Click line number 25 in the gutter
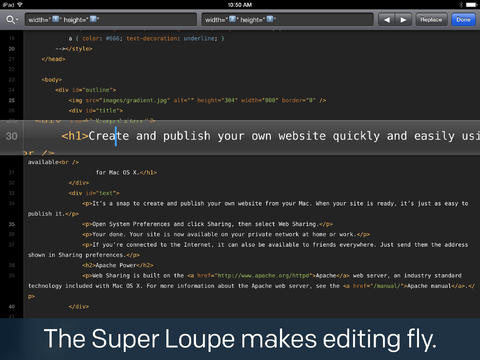 [x=12, y=100]
